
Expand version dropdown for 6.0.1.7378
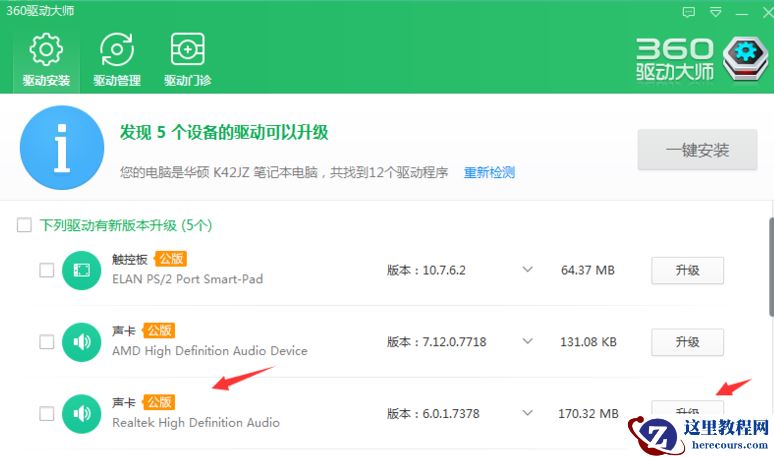click(528, 413)
